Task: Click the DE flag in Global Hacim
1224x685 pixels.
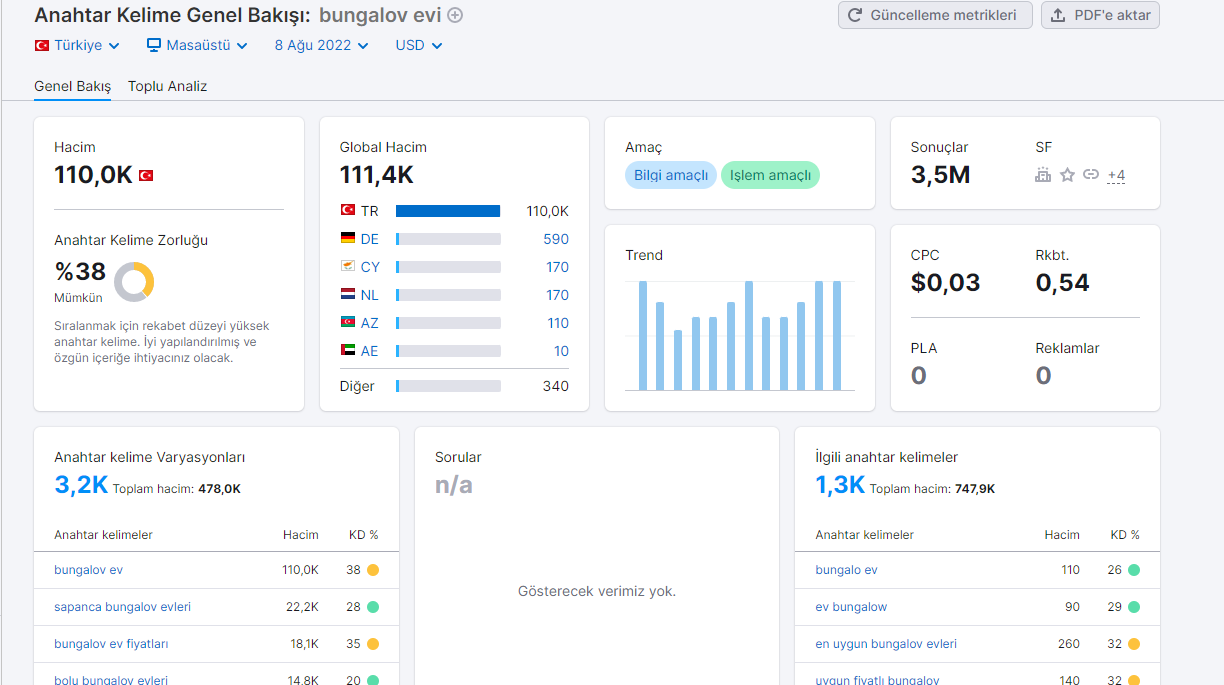Action: pyautogui.click(x=348, y=238)
